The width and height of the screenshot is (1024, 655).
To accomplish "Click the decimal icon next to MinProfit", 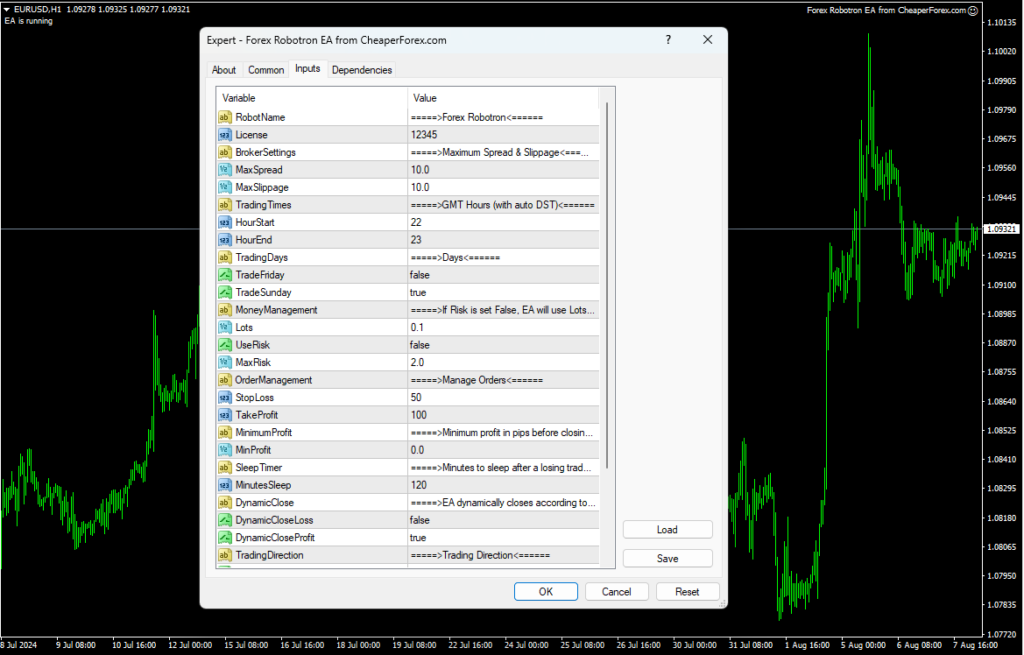I will [x=225, y=449].
